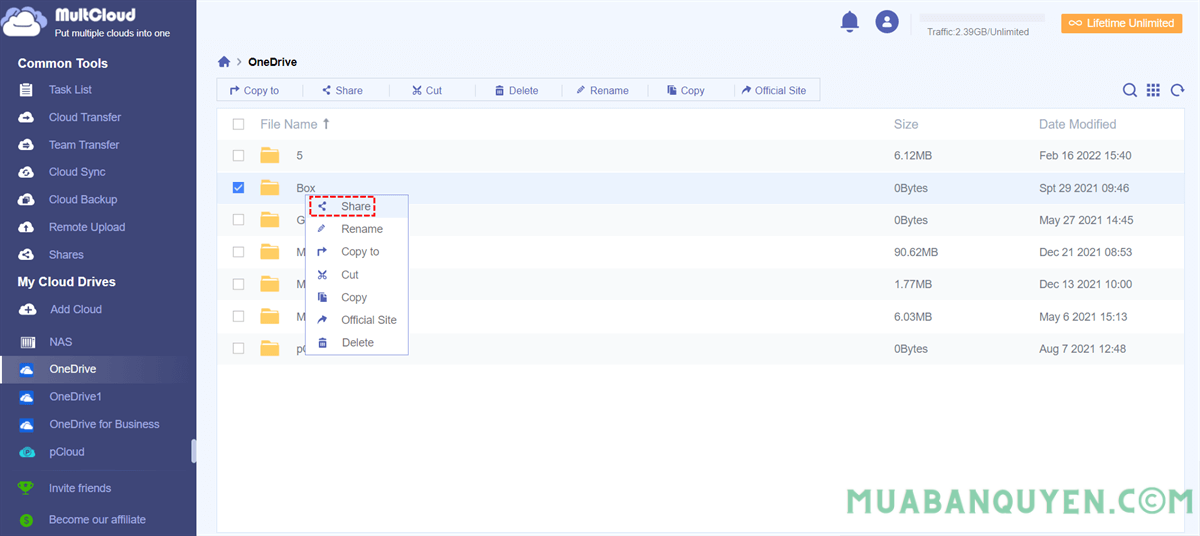The height and width of the screenshot is (536, 1200).
Task: Check the box for the 90.62MB row
Action: click(x=238, y=252)
